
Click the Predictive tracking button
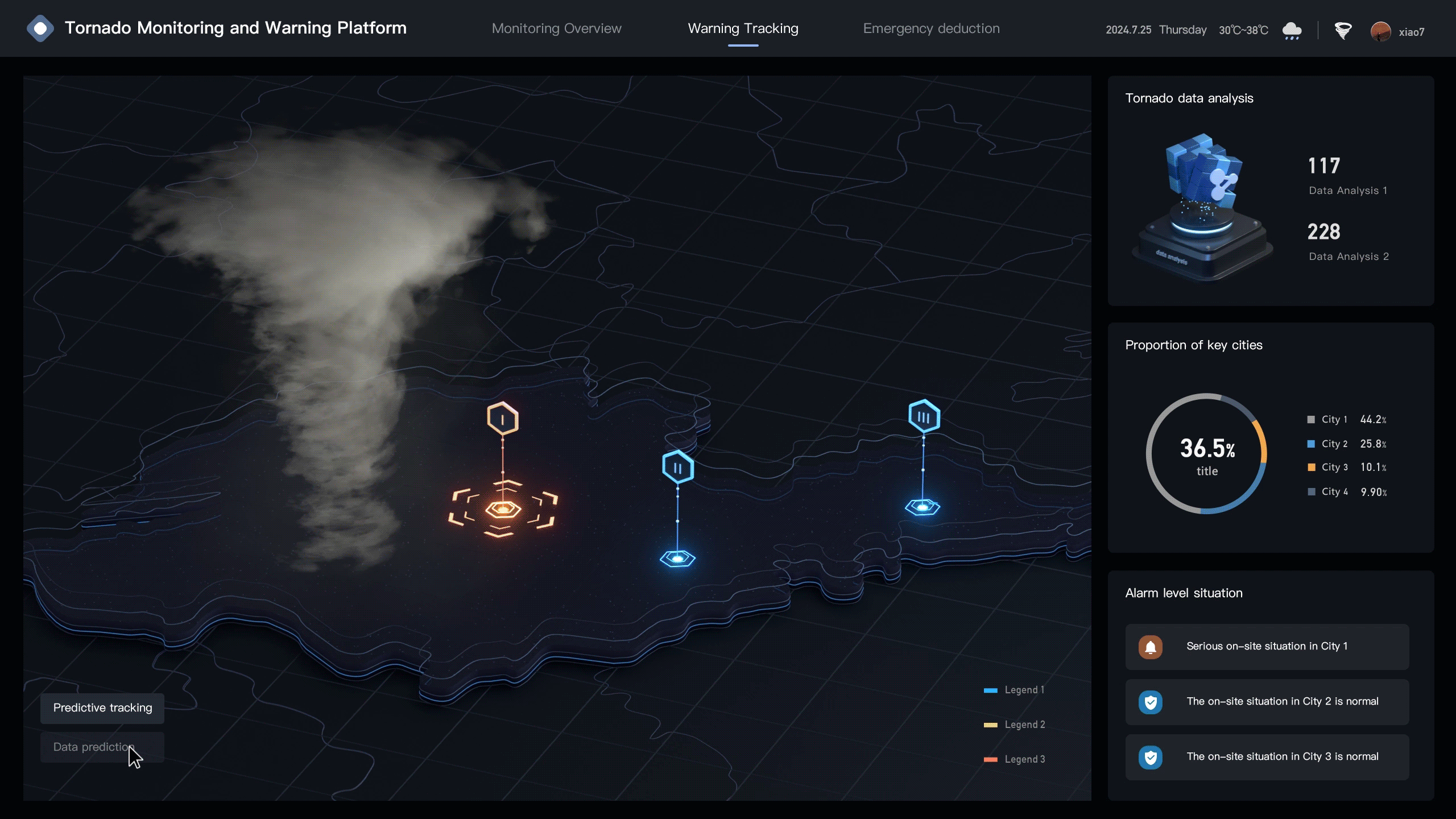coord(102,708)
